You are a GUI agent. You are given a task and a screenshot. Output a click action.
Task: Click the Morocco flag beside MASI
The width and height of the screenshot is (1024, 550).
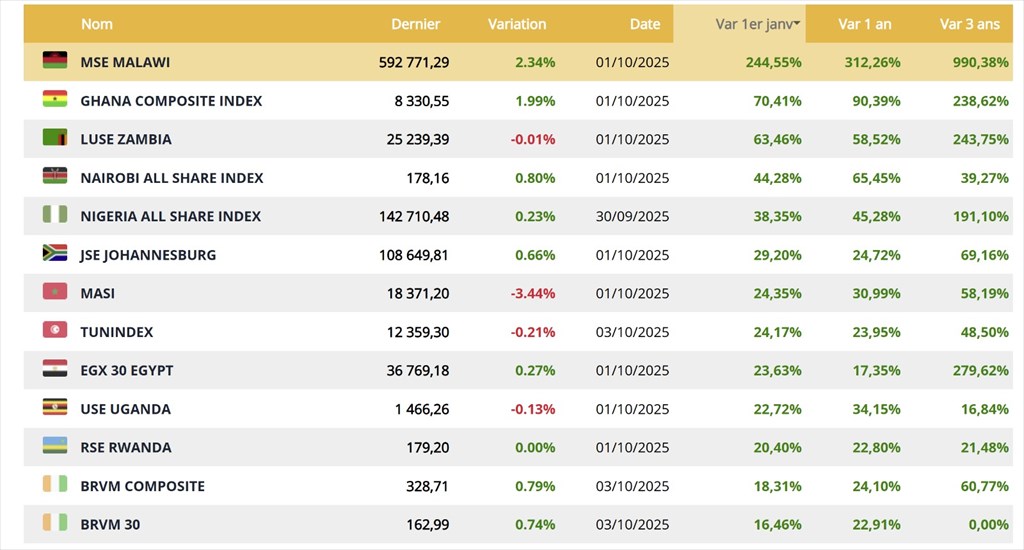54,292
